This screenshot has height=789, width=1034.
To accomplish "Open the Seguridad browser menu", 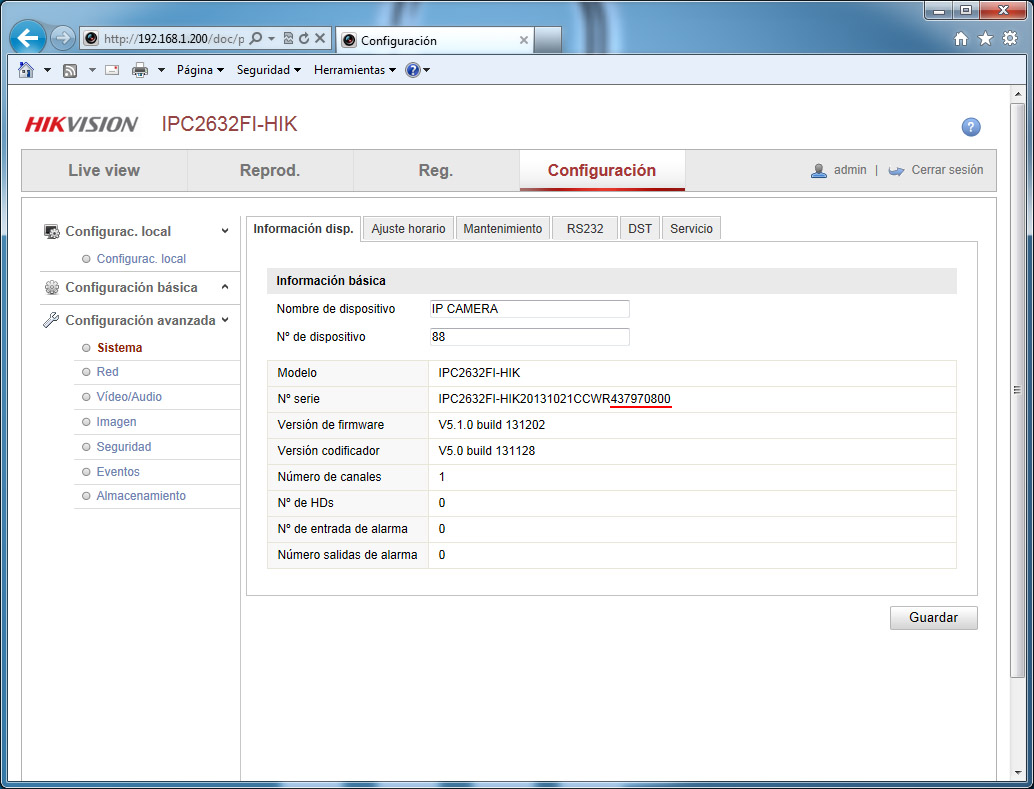I will click(x=268, y=70).
